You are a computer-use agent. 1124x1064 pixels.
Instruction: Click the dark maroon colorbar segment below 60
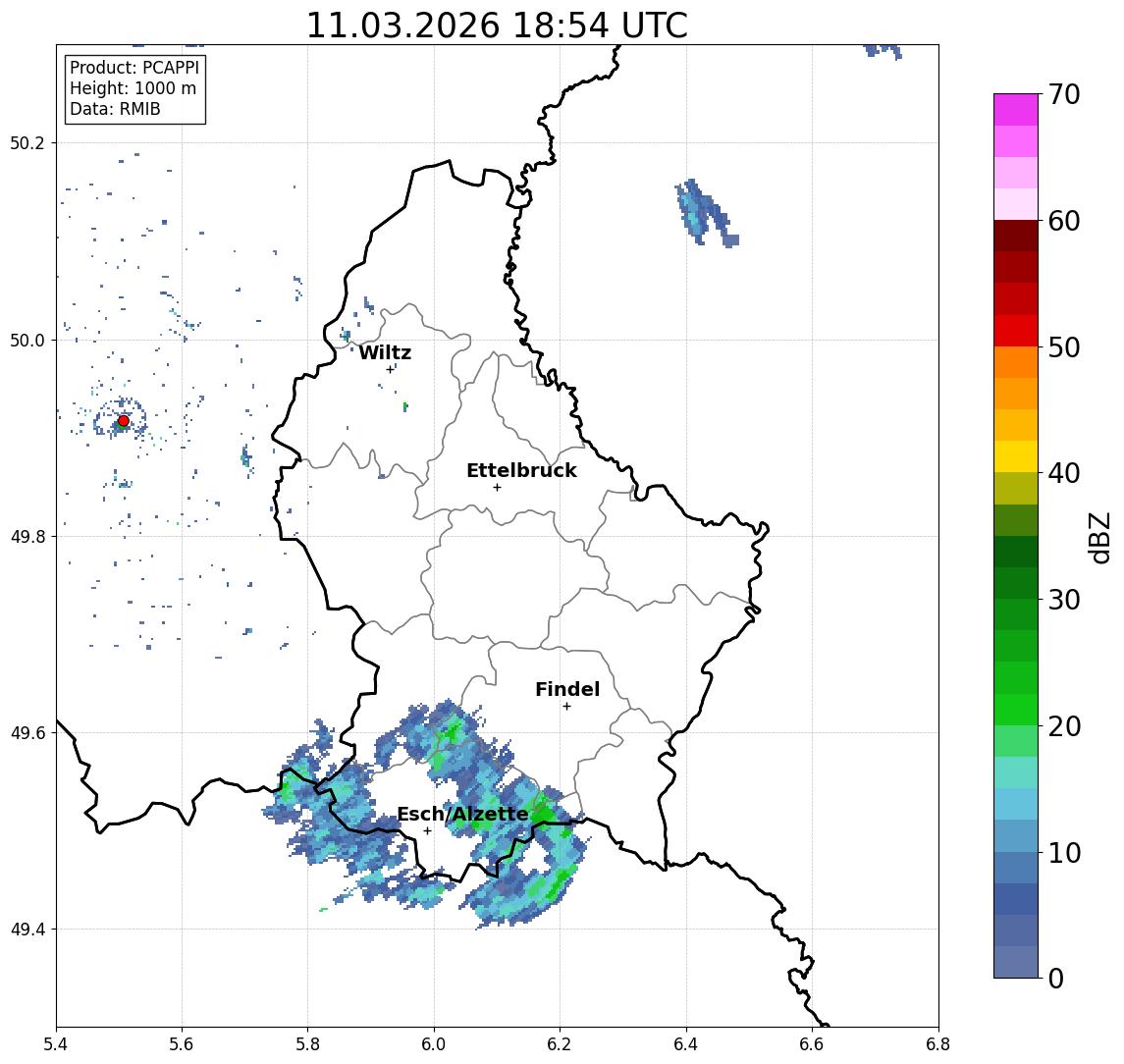pos(1016,236)
